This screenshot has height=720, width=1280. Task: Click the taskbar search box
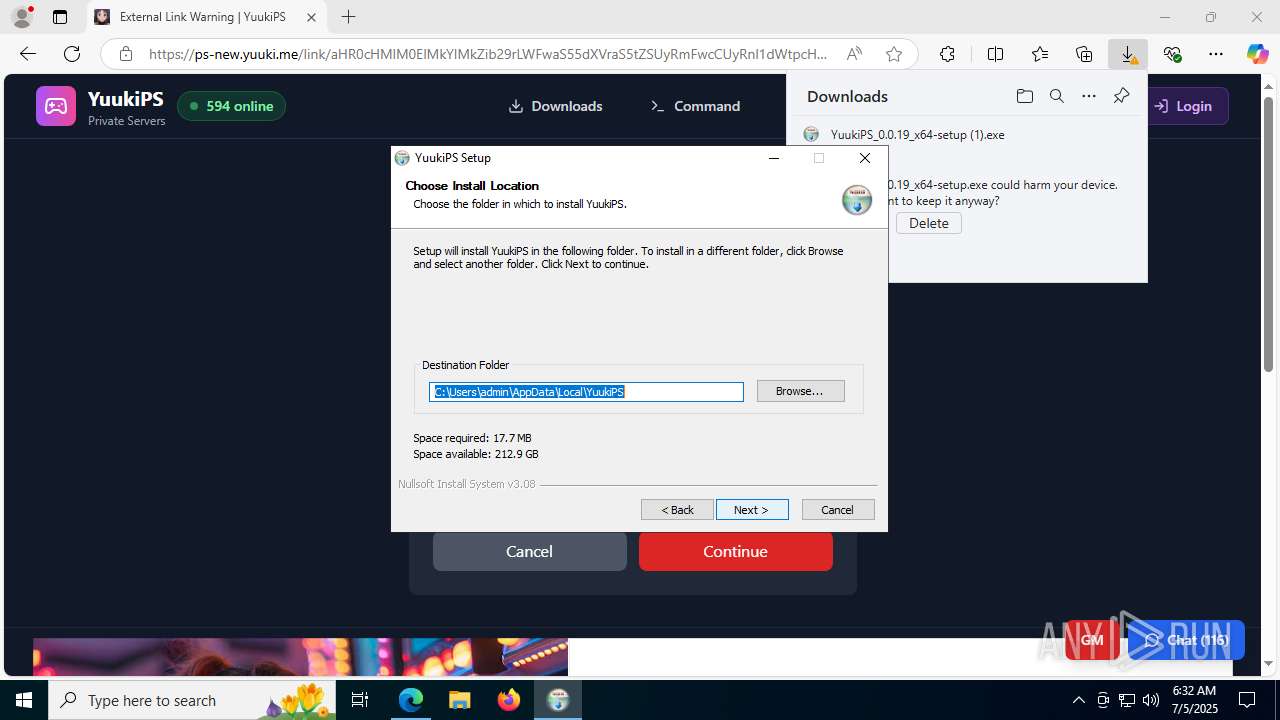click(x=192, y=700)
